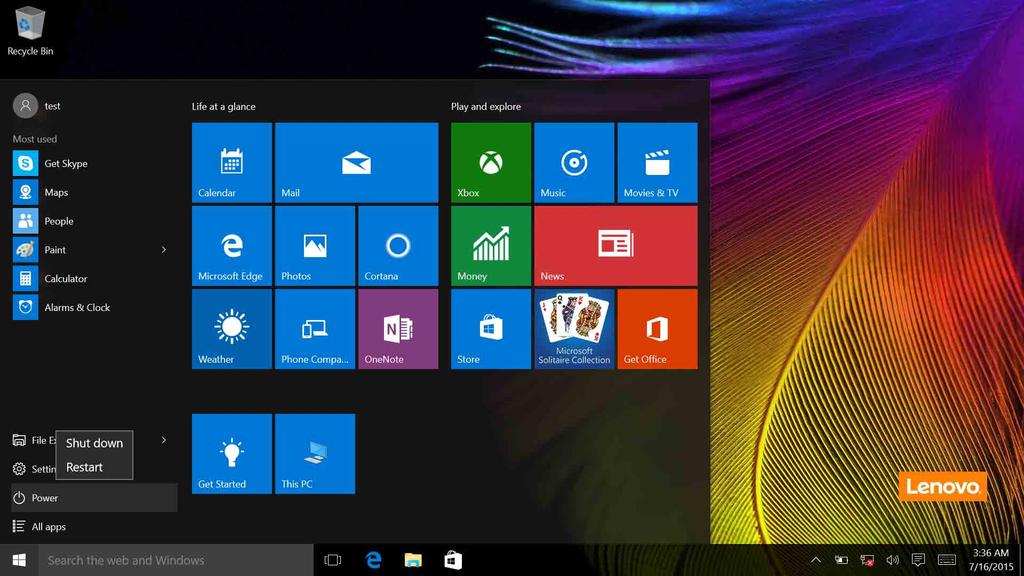
Task: Open the touch keyboard tray icon
Action: point(947,560)
